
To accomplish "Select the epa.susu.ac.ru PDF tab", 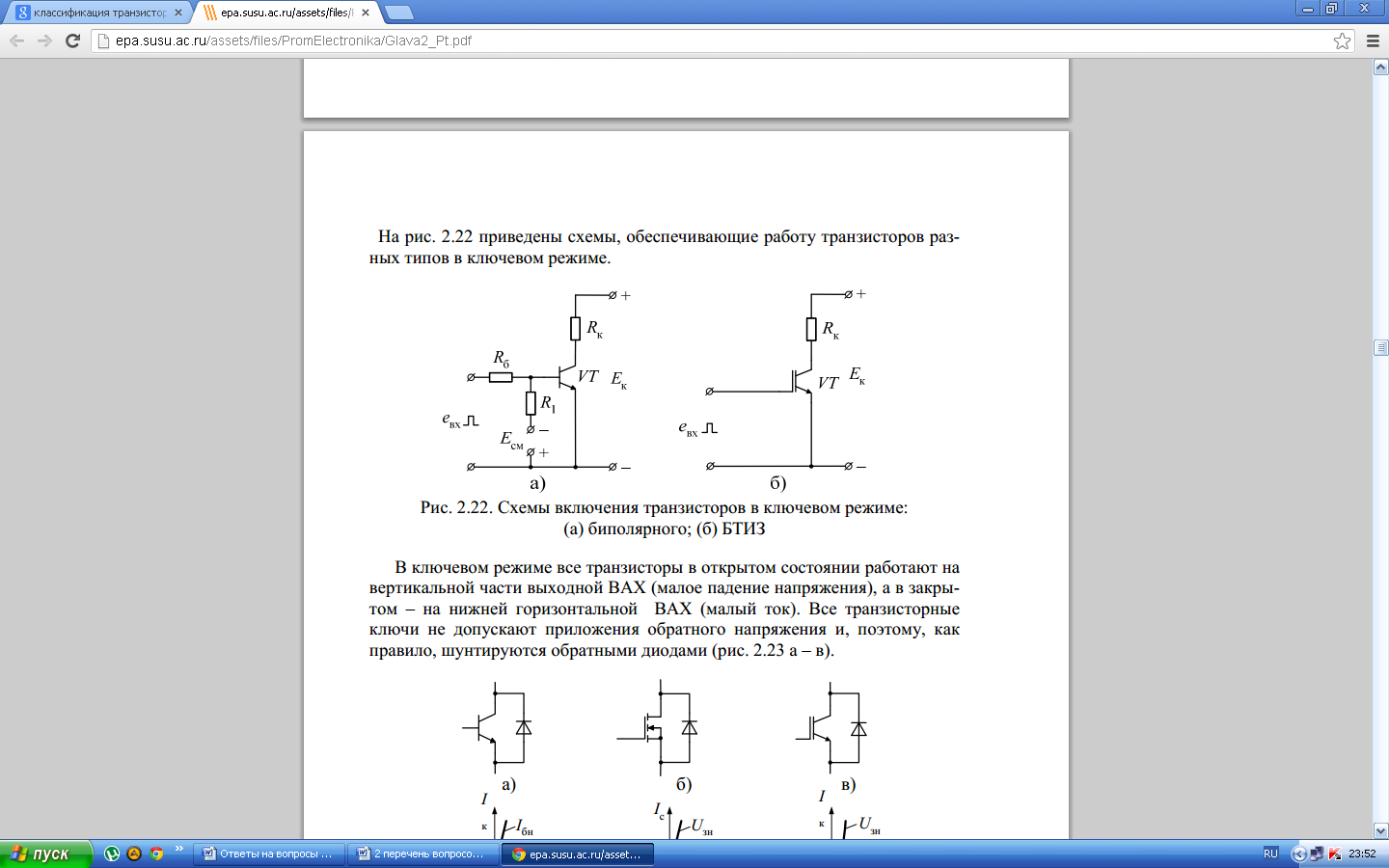I will tap(286, 13).
